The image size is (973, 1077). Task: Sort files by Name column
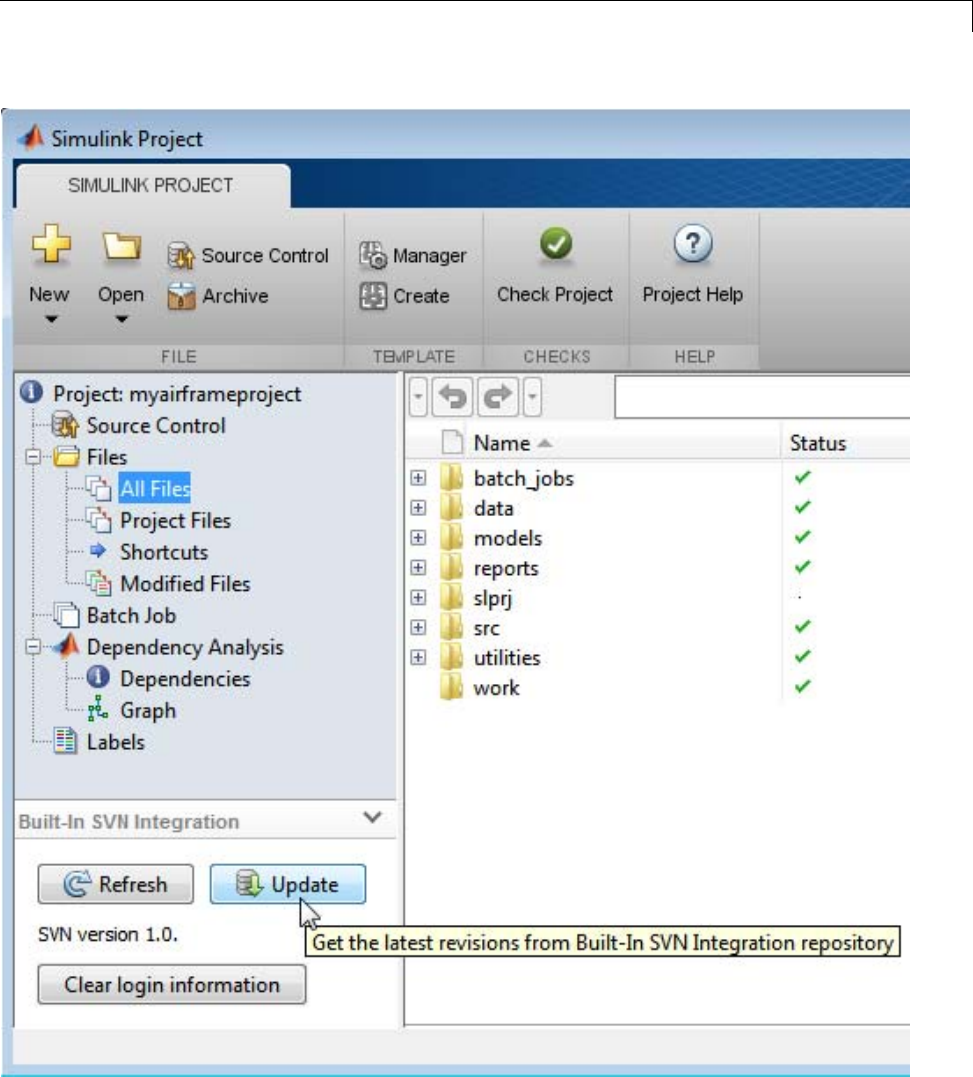513,443
